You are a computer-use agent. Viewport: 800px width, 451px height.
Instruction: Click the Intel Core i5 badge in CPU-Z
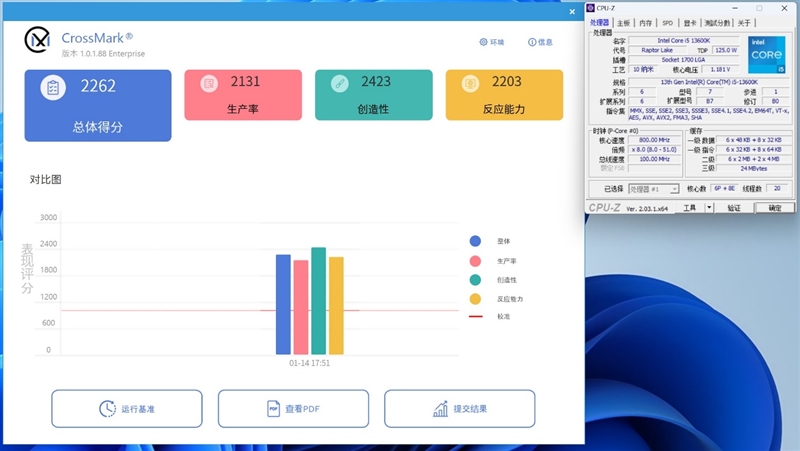point(766,55)
